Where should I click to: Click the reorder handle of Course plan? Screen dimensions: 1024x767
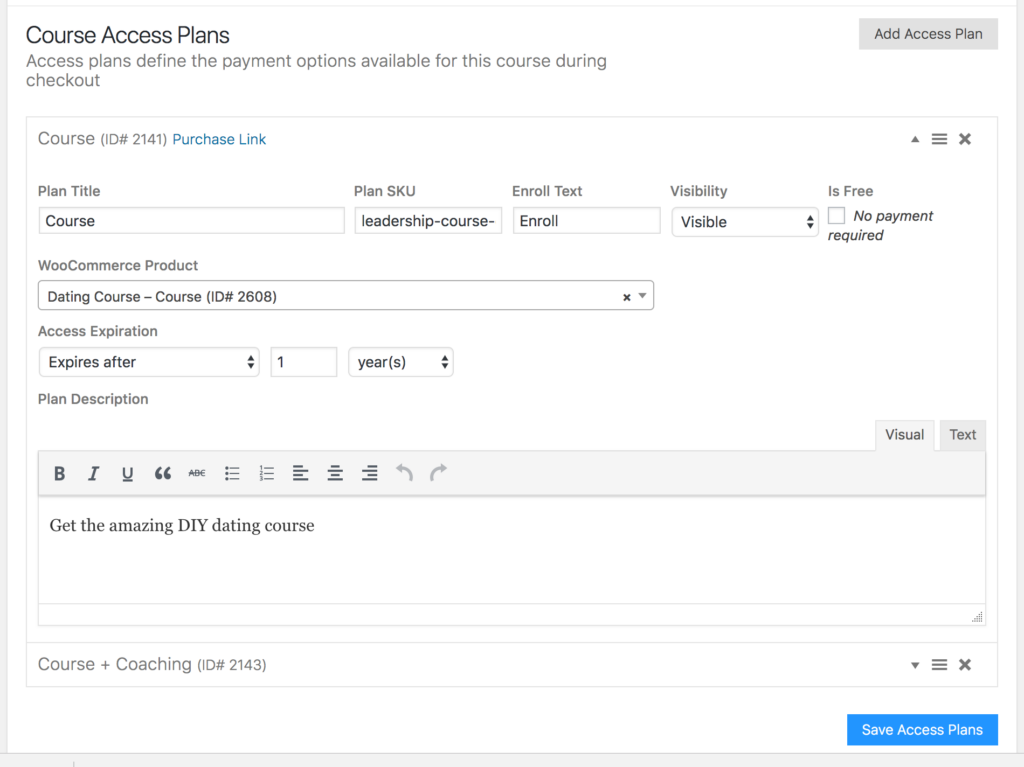pos(939,139)
